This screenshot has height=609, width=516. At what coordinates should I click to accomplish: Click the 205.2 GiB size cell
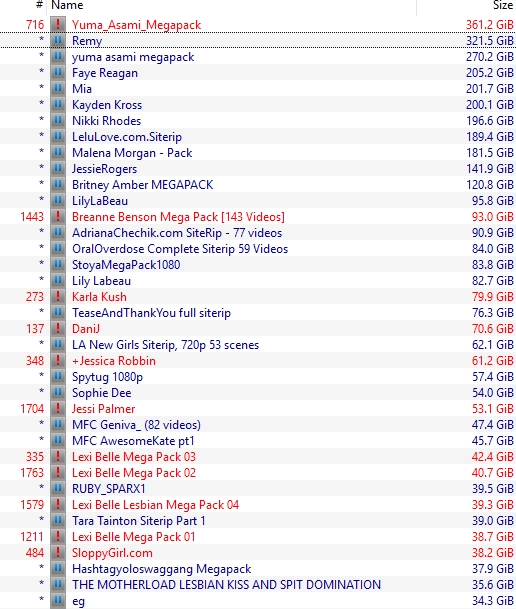tap(490, 73)
